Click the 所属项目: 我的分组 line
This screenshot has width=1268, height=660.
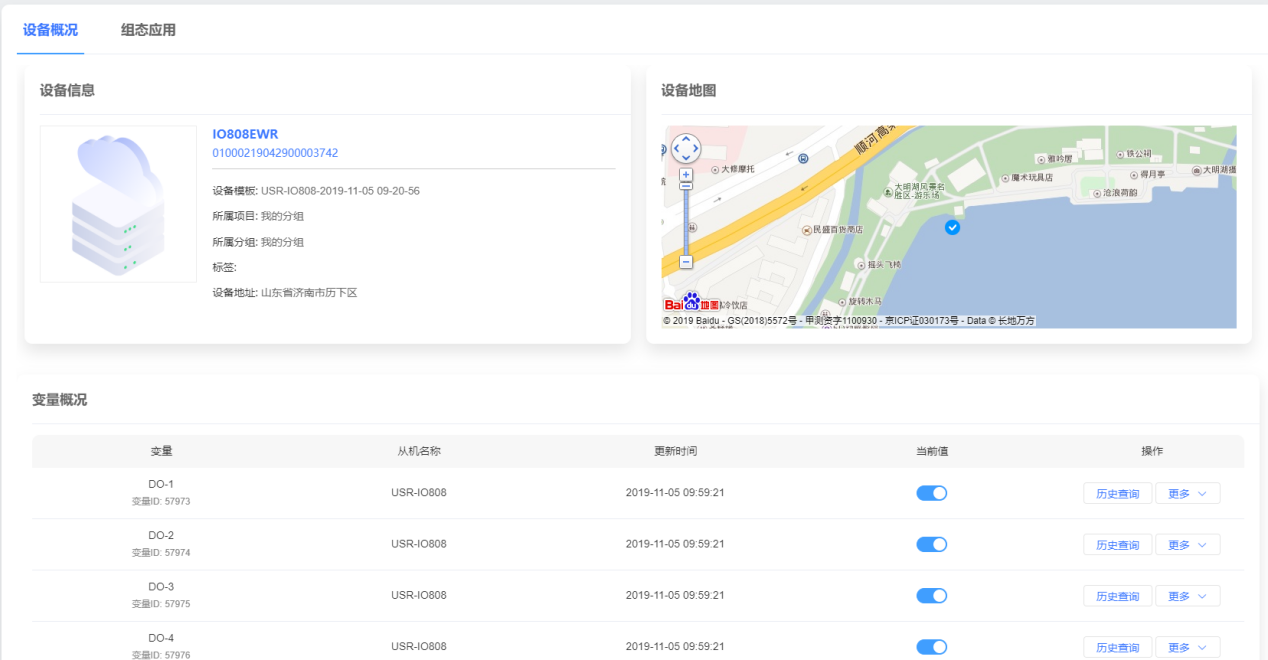(258, 216)
